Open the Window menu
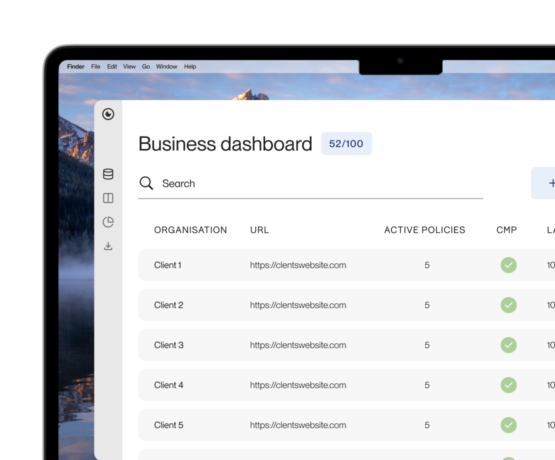555x460 pixels. coord(166,67)
